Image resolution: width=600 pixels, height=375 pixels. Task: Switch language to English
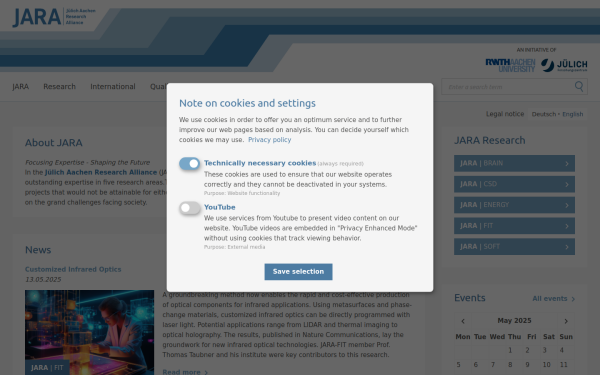[572, 114]
